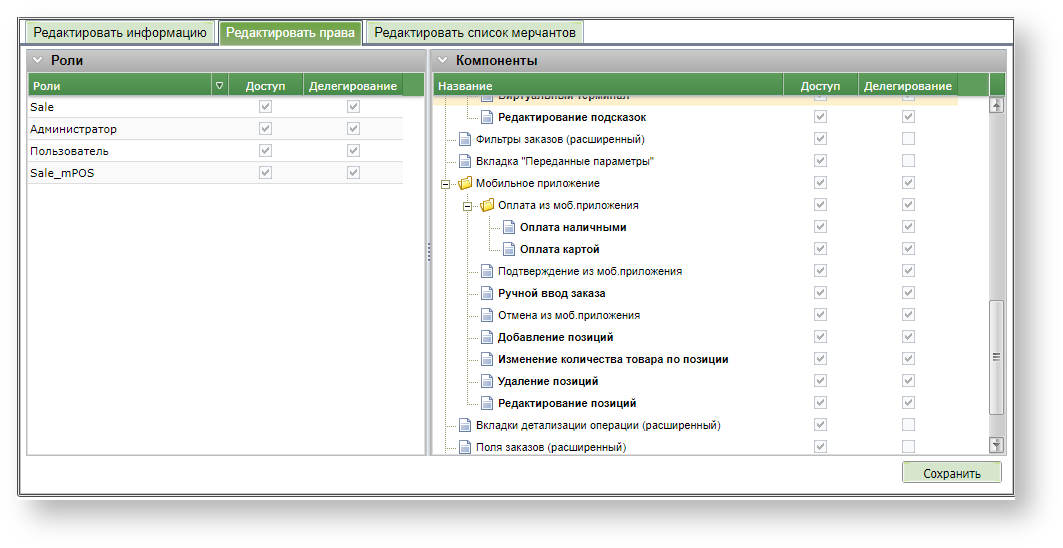
Task: Click the document icon beside Оплата наличными
Action: 509,228
